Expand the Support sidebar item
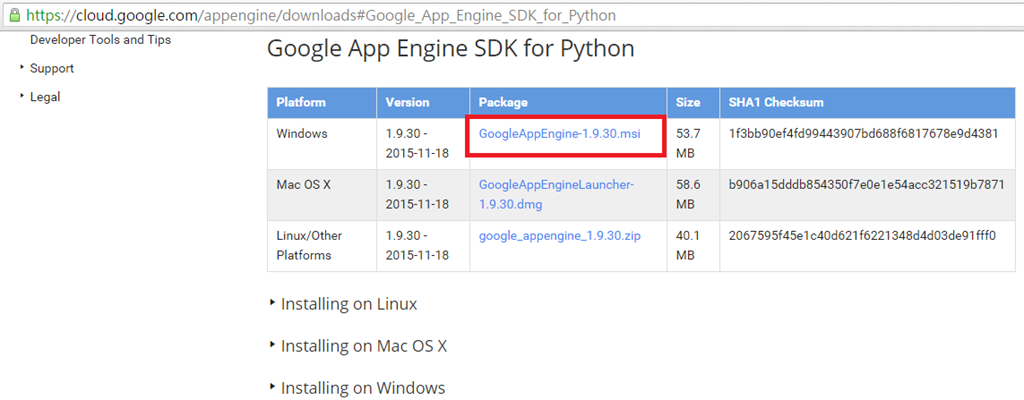Image resolution: width=1024 pixels, height=400 pixels. coord(52,69)
